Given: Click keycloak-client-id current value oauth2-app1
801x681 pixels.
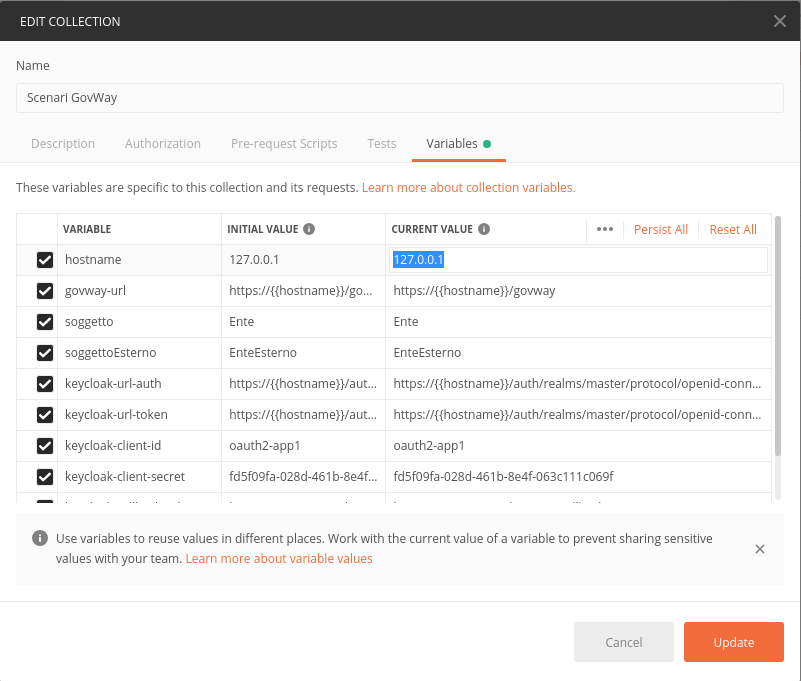Looking at the screenshot, I should coord(429,445).
